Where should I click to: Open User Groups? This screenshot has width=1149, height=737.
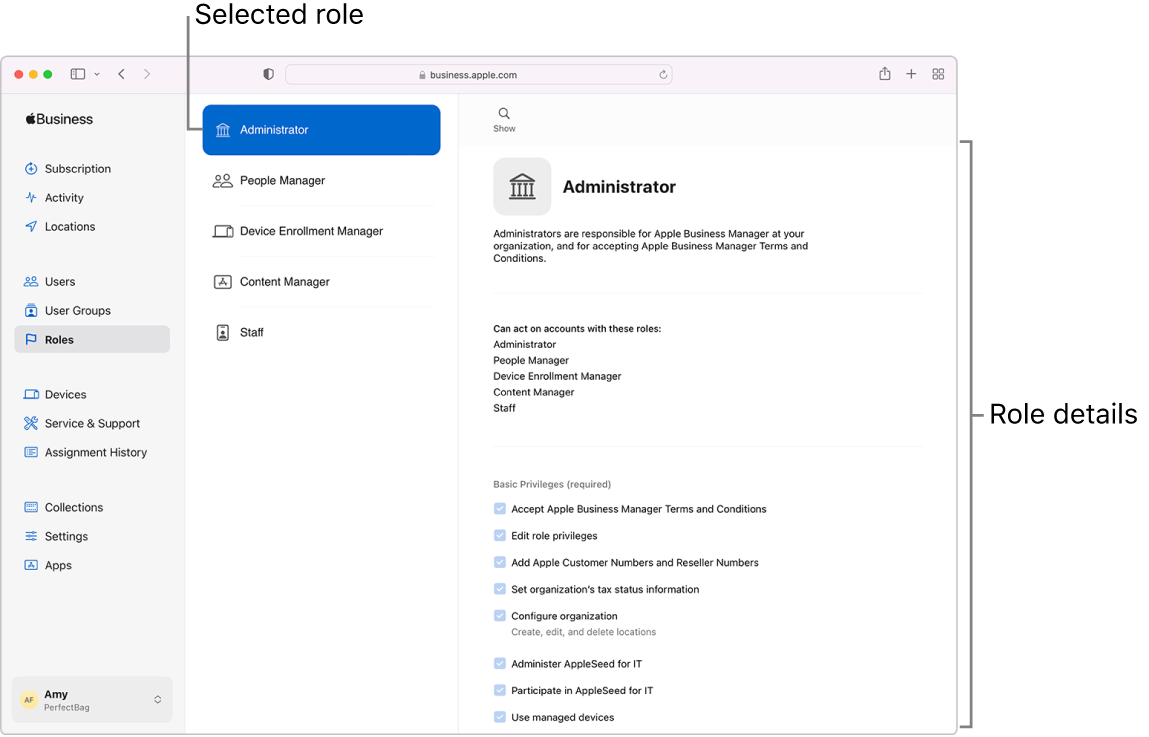tap(79, 310)
